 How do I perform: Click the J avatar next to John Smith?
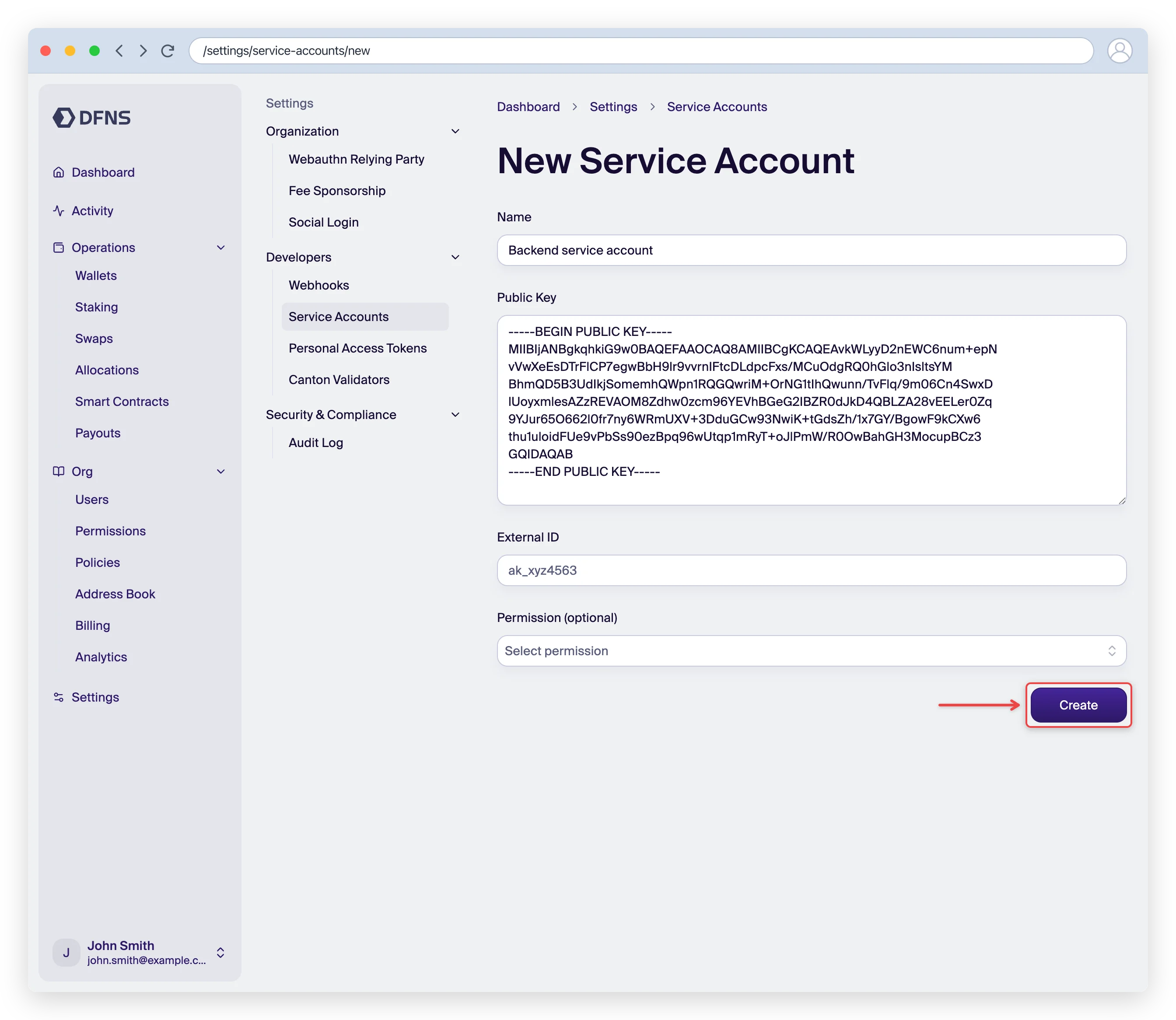pyautogui.click(x=66, y=953)
